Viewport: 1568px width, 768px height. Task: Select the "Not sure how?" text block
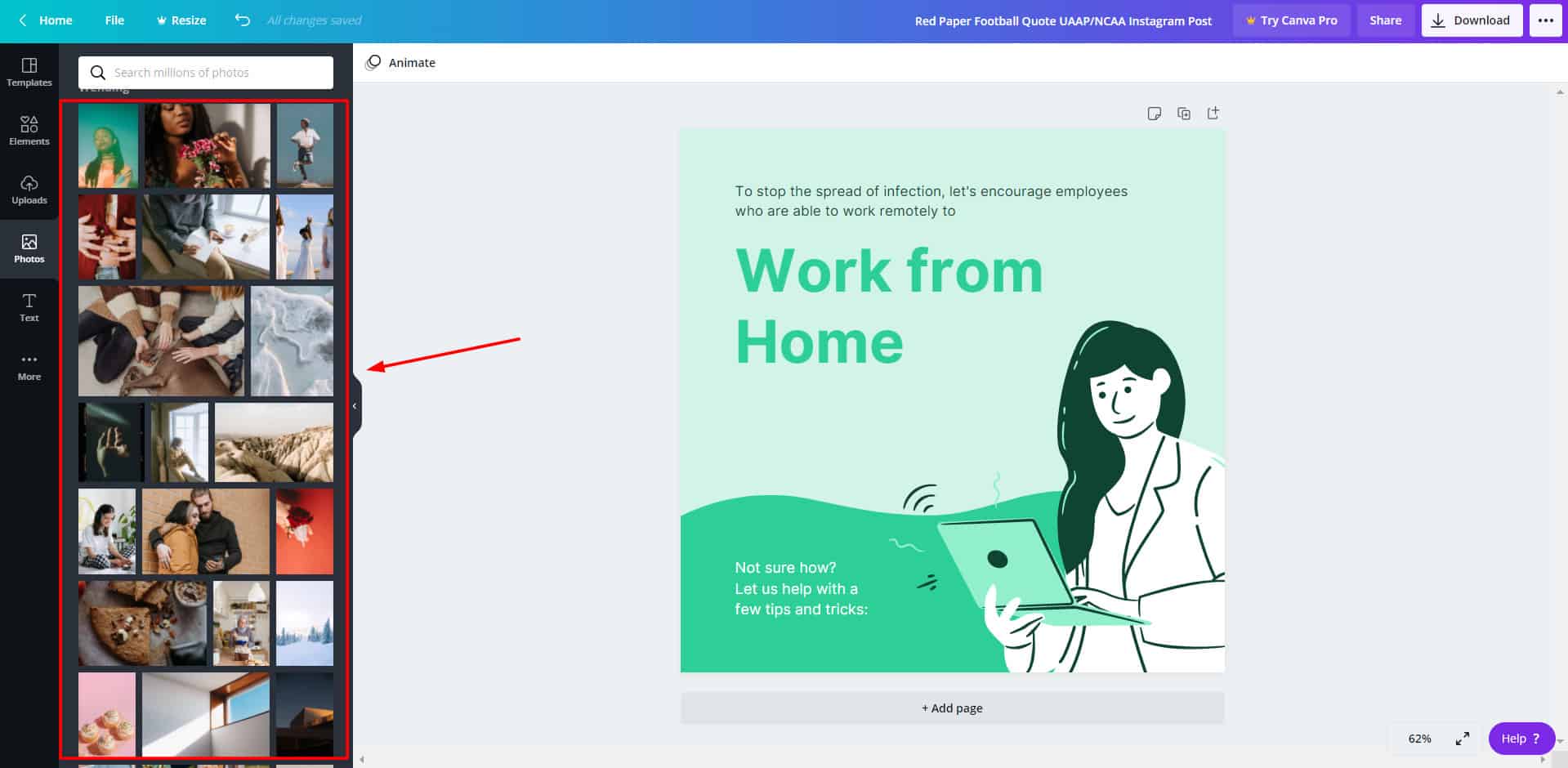801,588
